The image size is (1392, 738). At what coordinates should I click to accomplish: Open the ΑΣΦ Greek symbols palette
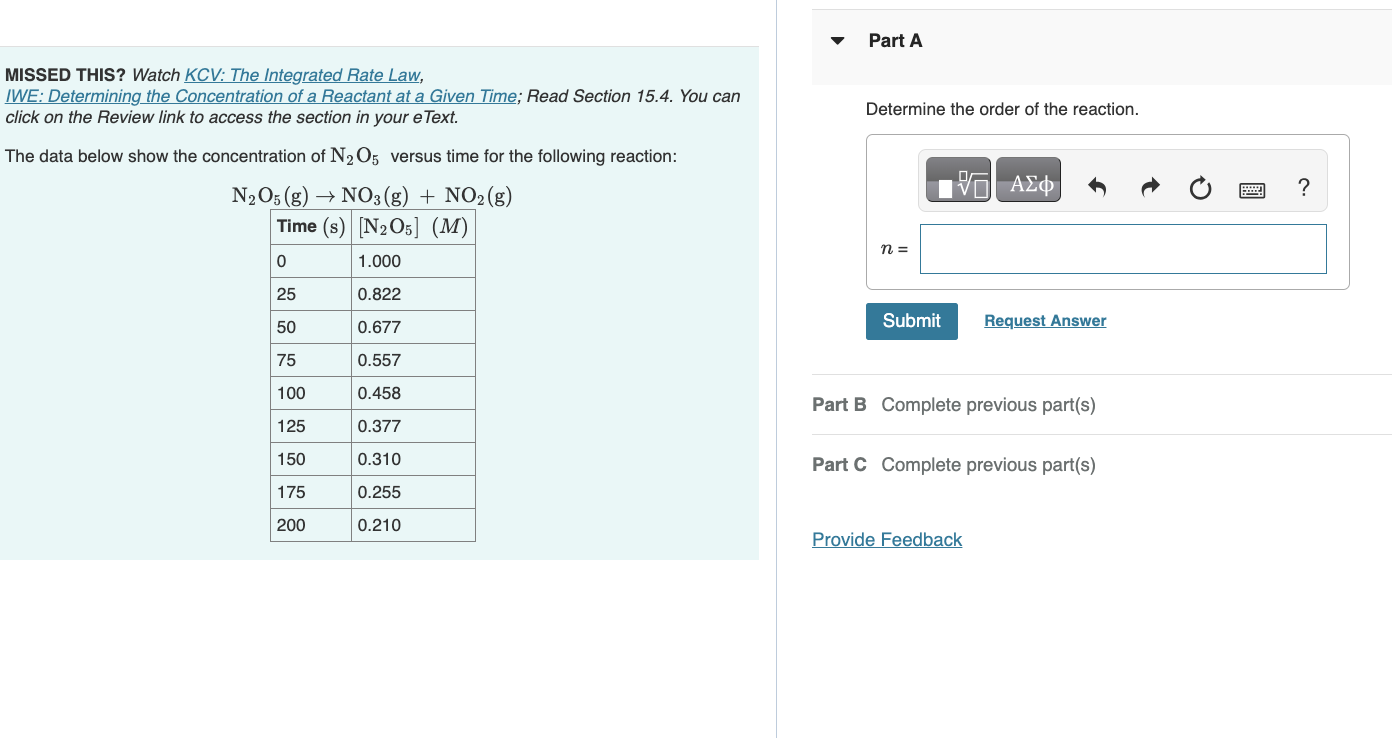click(1028, 180)
